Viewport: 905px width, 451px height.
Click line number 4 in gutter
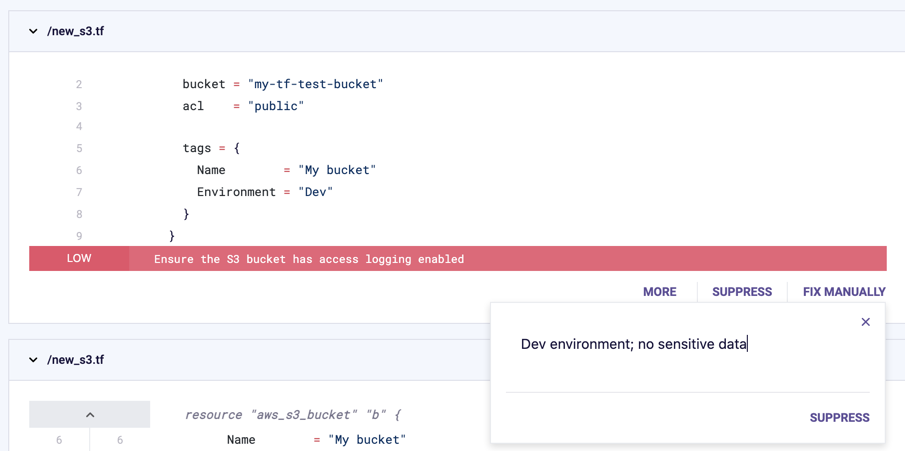coord(79,126)
